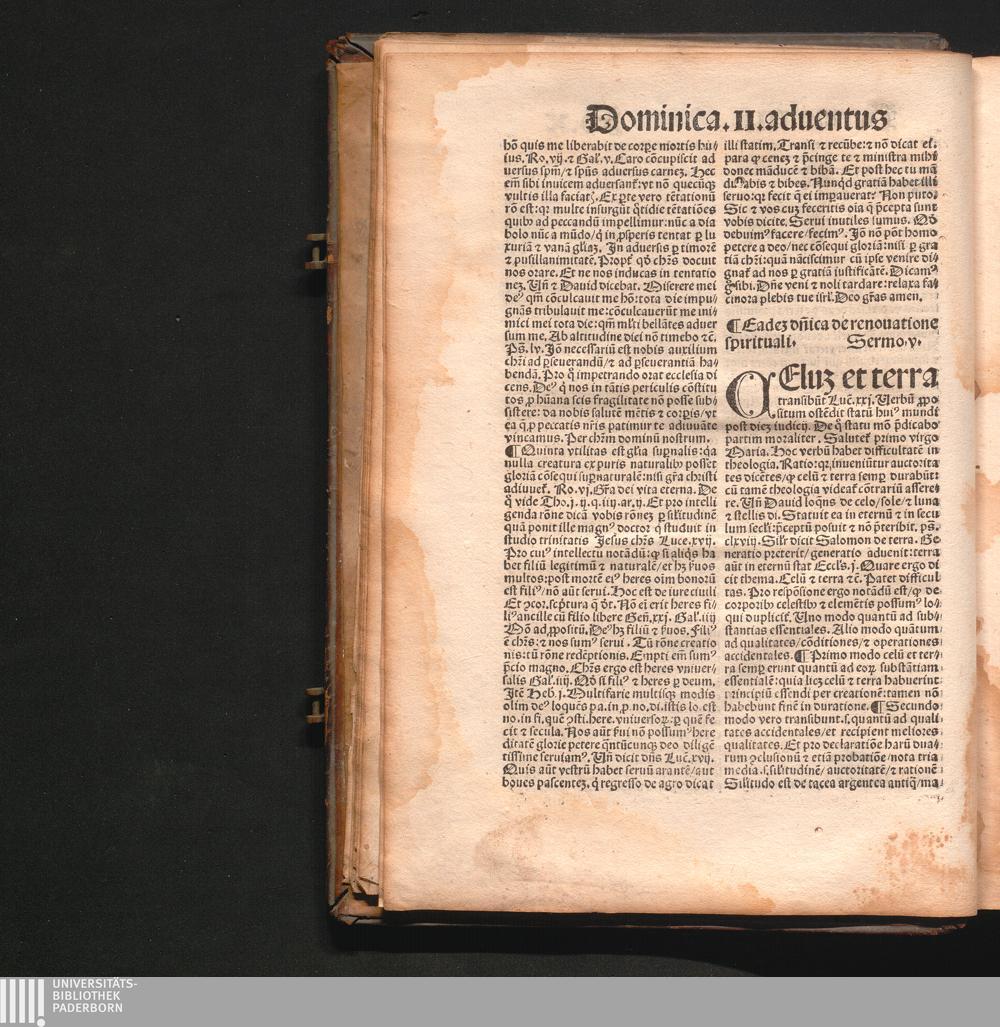1000x1027 pixels.
Task: Click the last line of the left column
Action: [609, 784]
